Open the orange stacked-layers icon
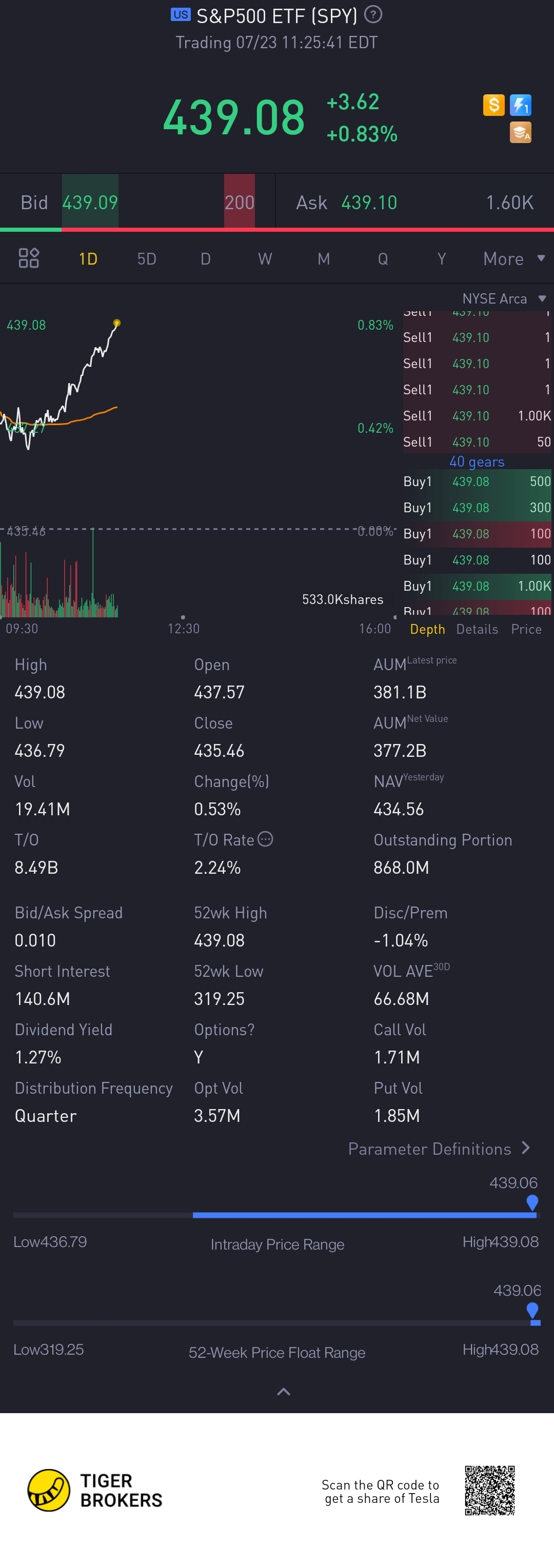554x1568 pixels. point(521,132)
